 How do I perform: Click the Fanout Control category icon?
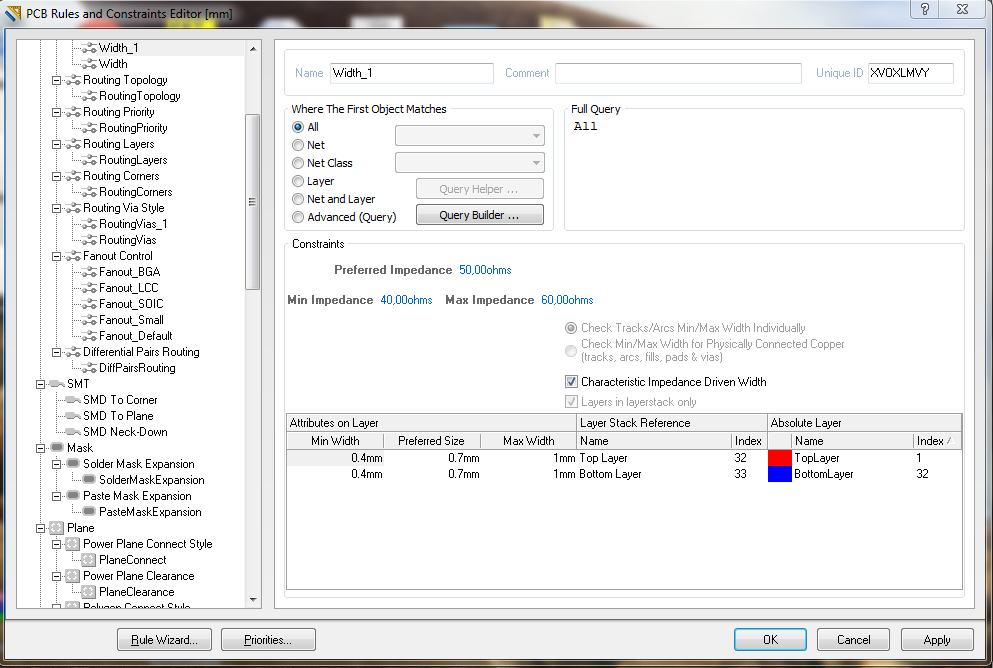click(73, 256)
